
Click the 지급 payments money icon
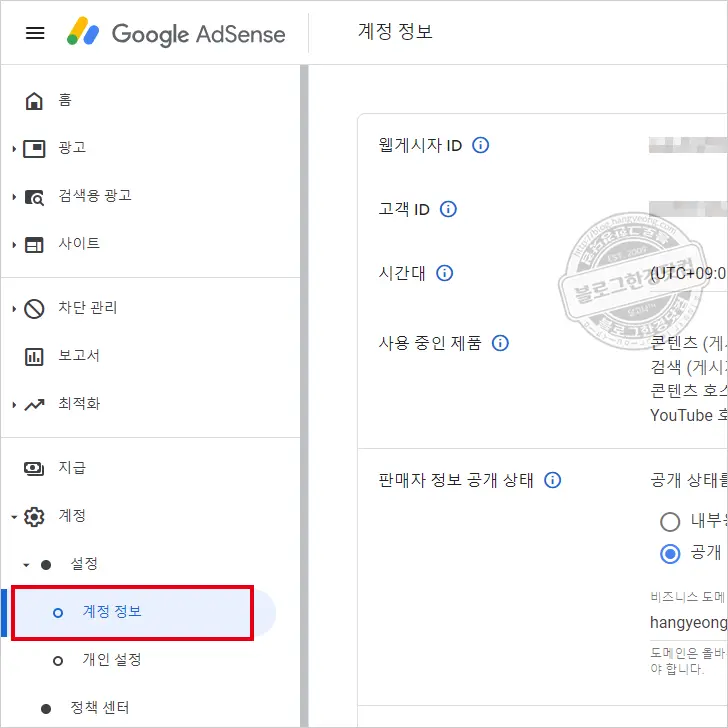[x=34, y=468]
